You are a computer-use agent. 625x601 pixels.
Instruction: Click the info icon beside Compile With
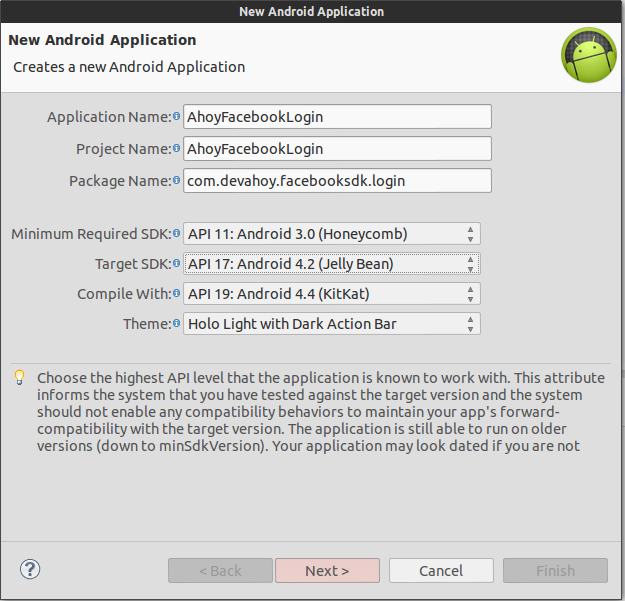point(176,293)
